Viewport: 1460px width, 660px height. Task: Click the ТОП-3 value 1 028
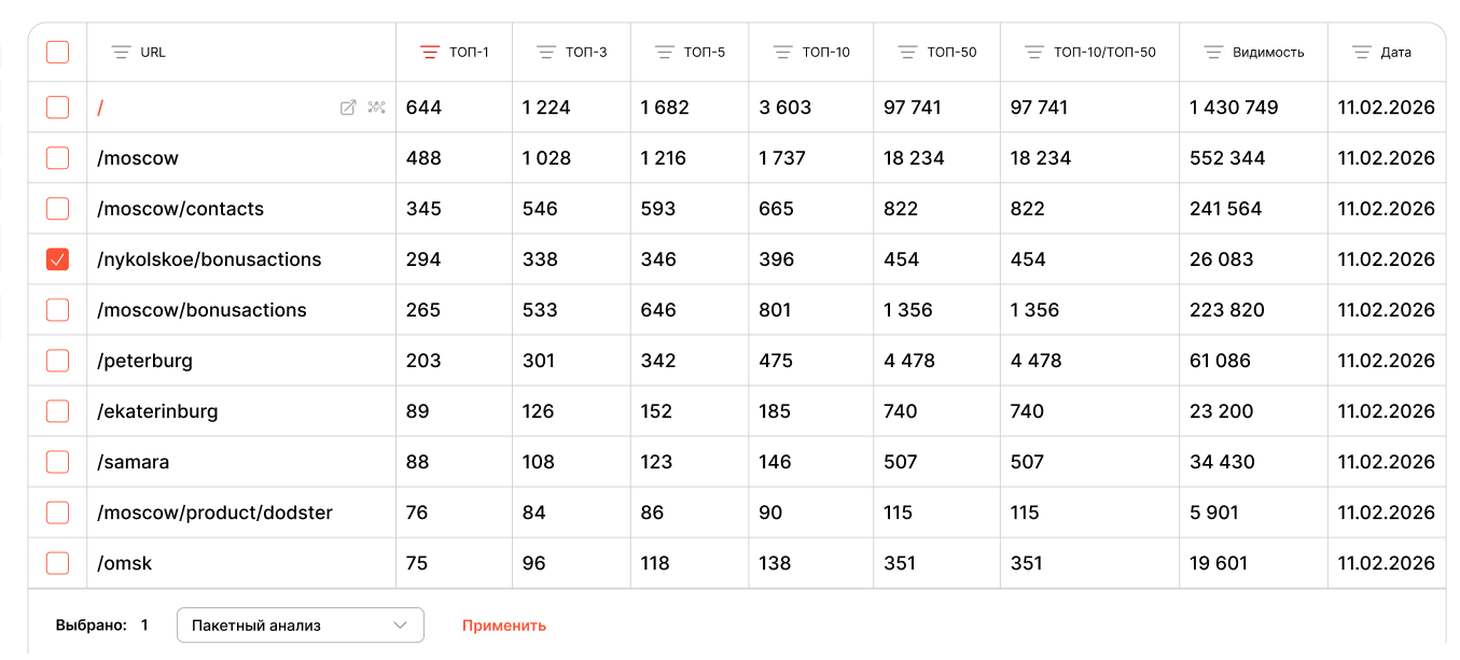546,158
